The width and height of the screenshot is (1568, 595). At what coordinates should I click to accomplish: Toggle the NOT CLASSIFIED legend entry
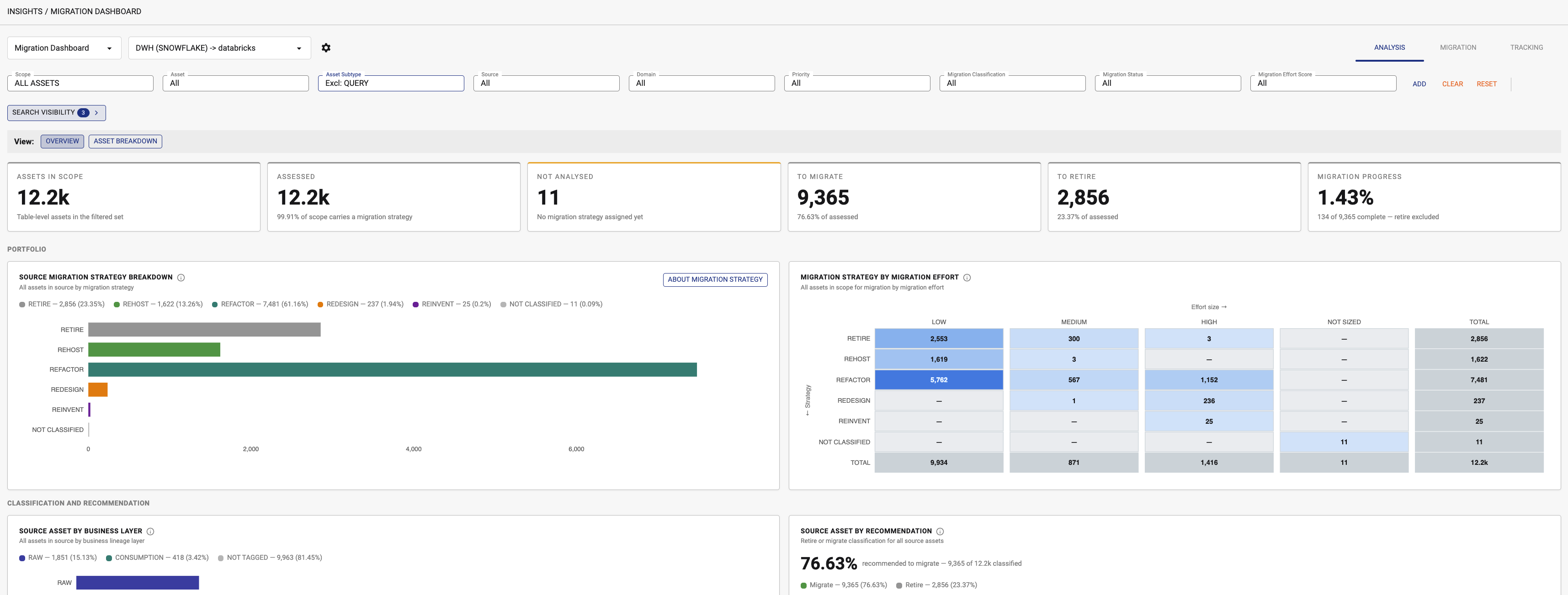click(552, 304)
